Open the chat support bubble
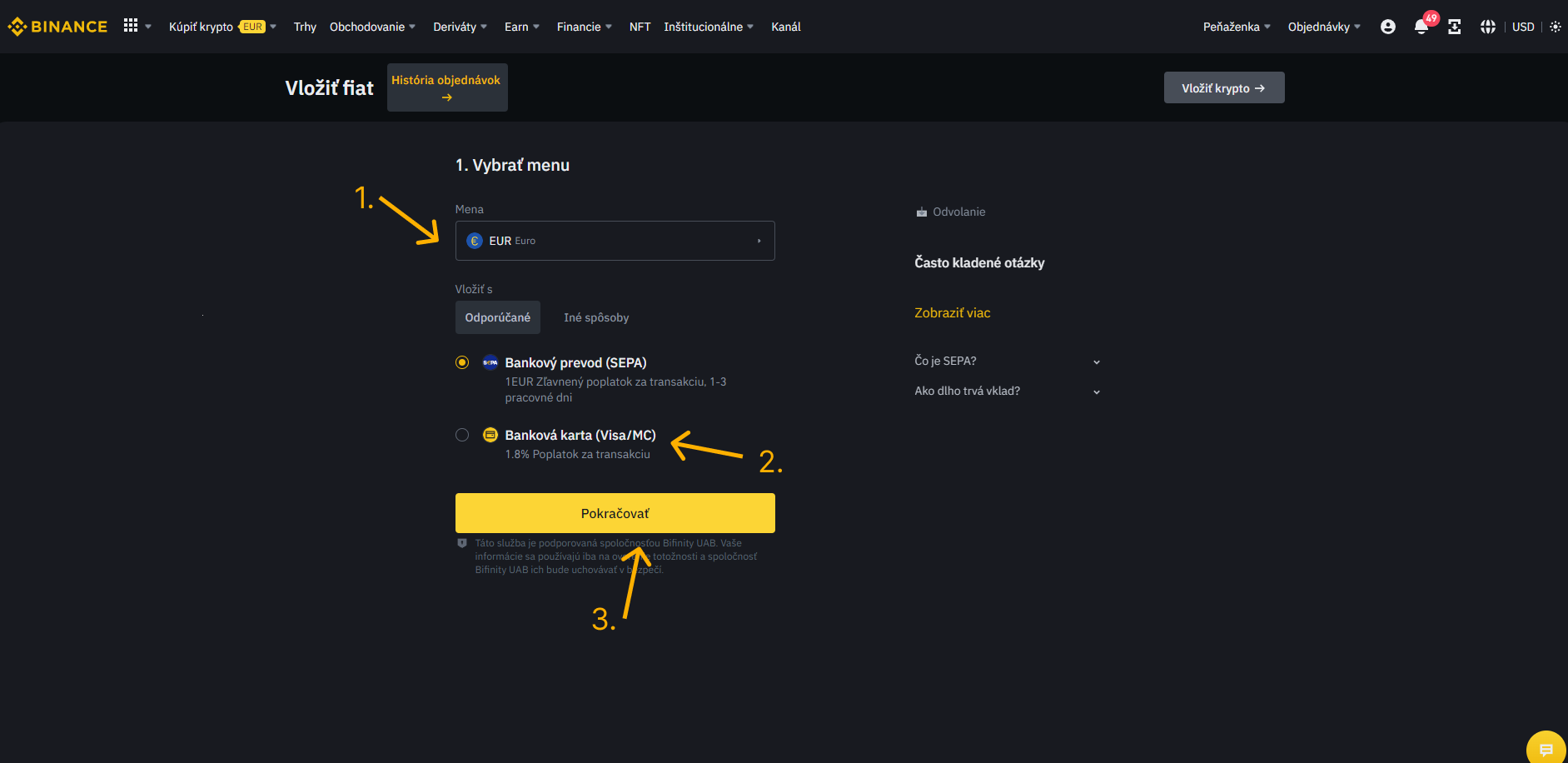Screen dimensions: 1568x763 point(1546,749)
